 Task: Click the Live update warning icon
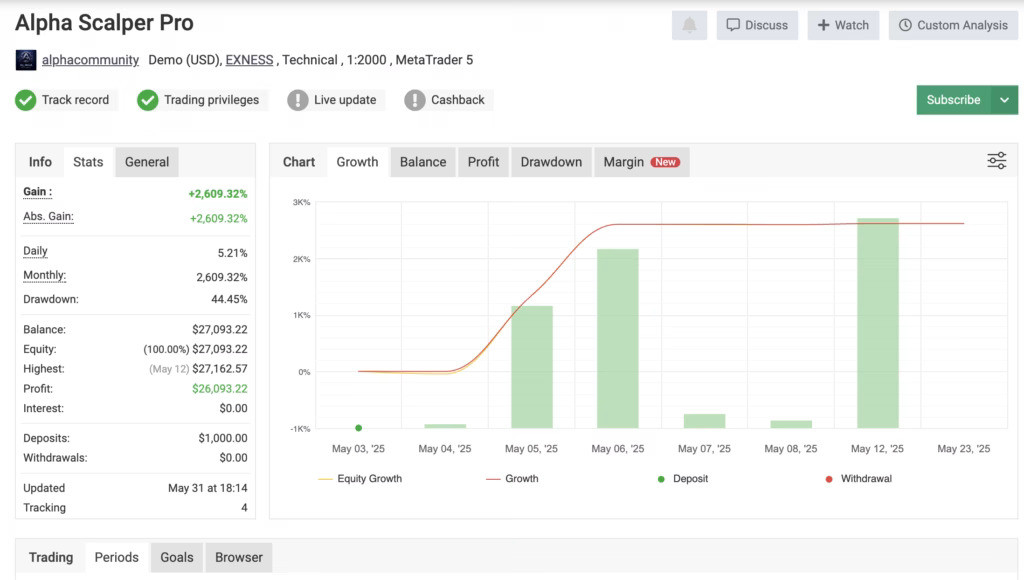point(298,100)
